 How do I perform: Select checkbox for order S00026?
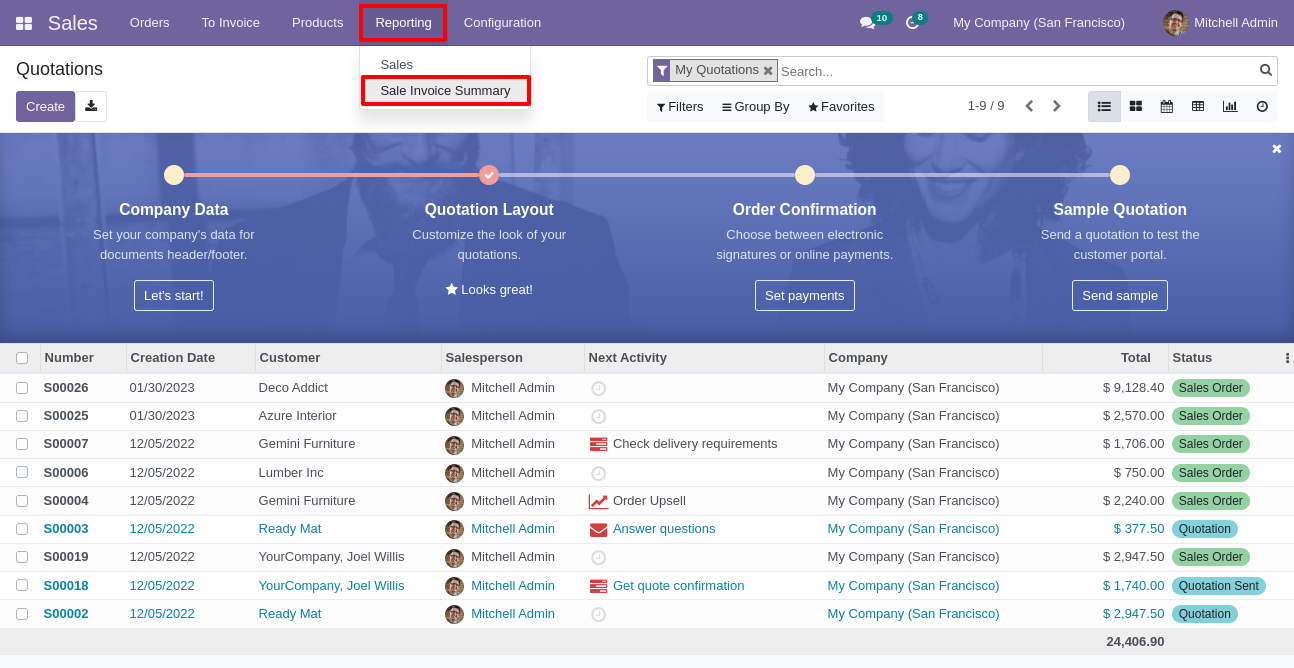pos(22,388)
